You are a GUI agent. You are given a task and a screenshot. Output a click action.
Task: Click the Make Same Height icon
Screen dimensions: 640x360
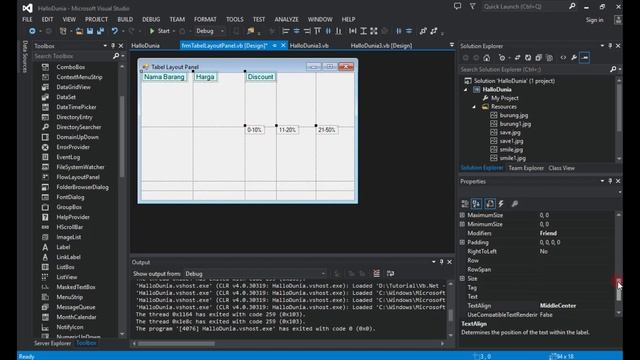[363, 31]
